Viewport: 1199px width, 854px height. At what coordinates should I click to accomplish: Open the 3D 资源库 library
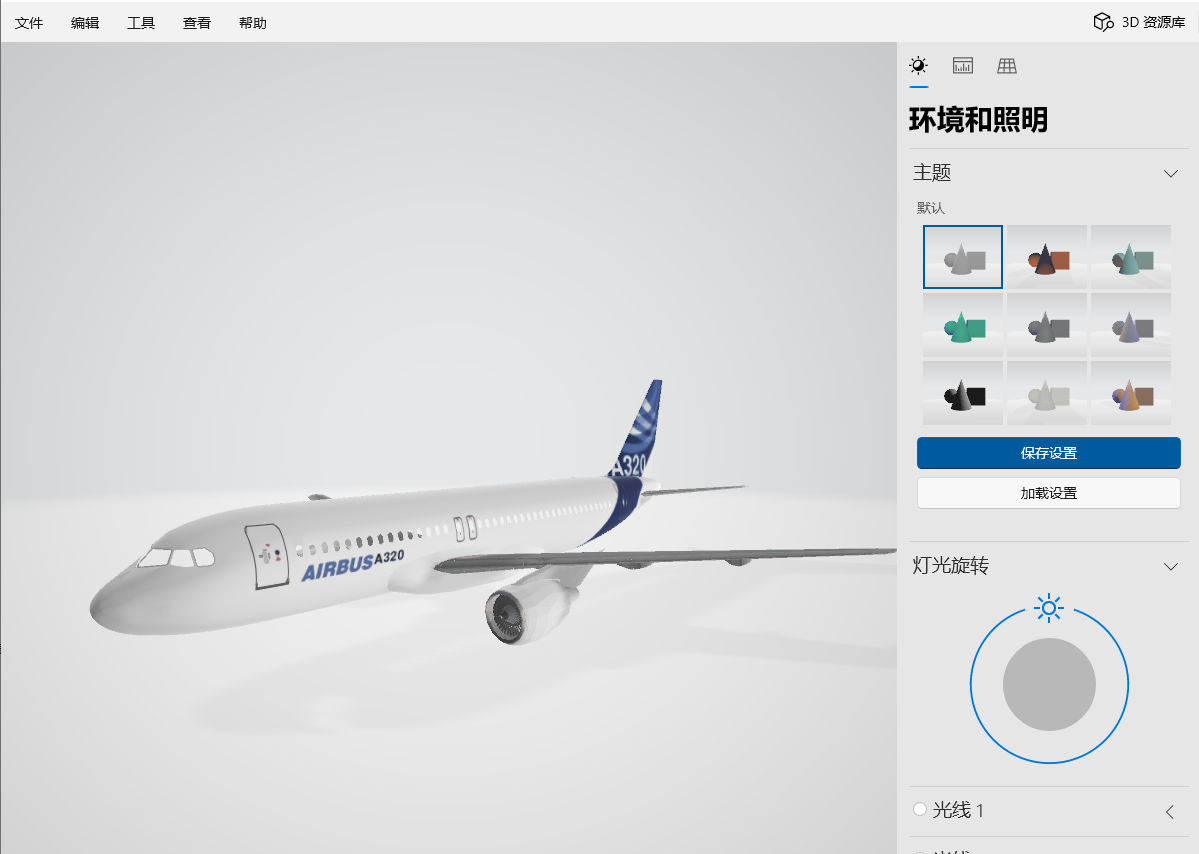(x=1139, y=22)
